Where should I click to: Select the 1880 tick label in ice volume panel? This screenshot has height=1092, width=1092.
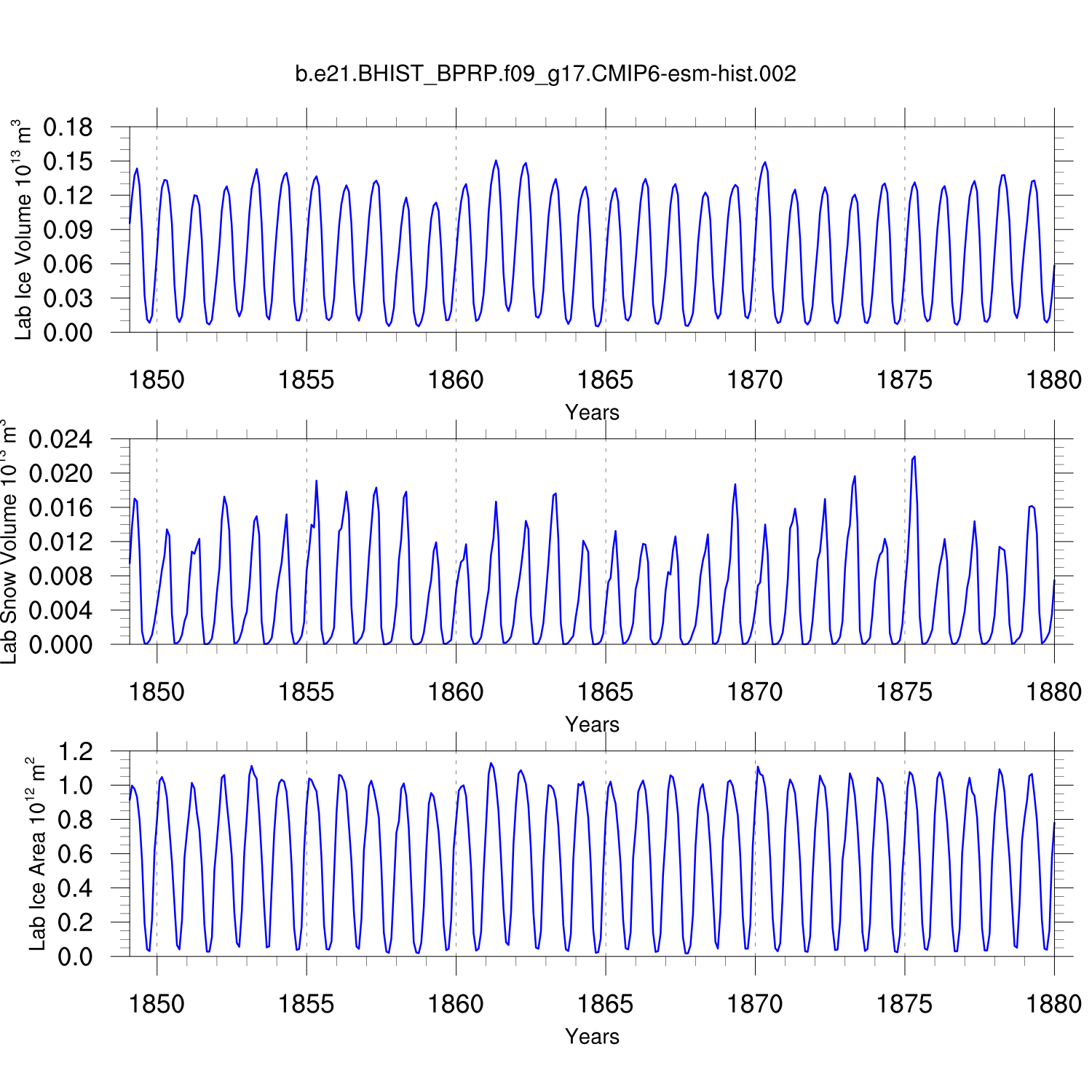coord(1053,380)
